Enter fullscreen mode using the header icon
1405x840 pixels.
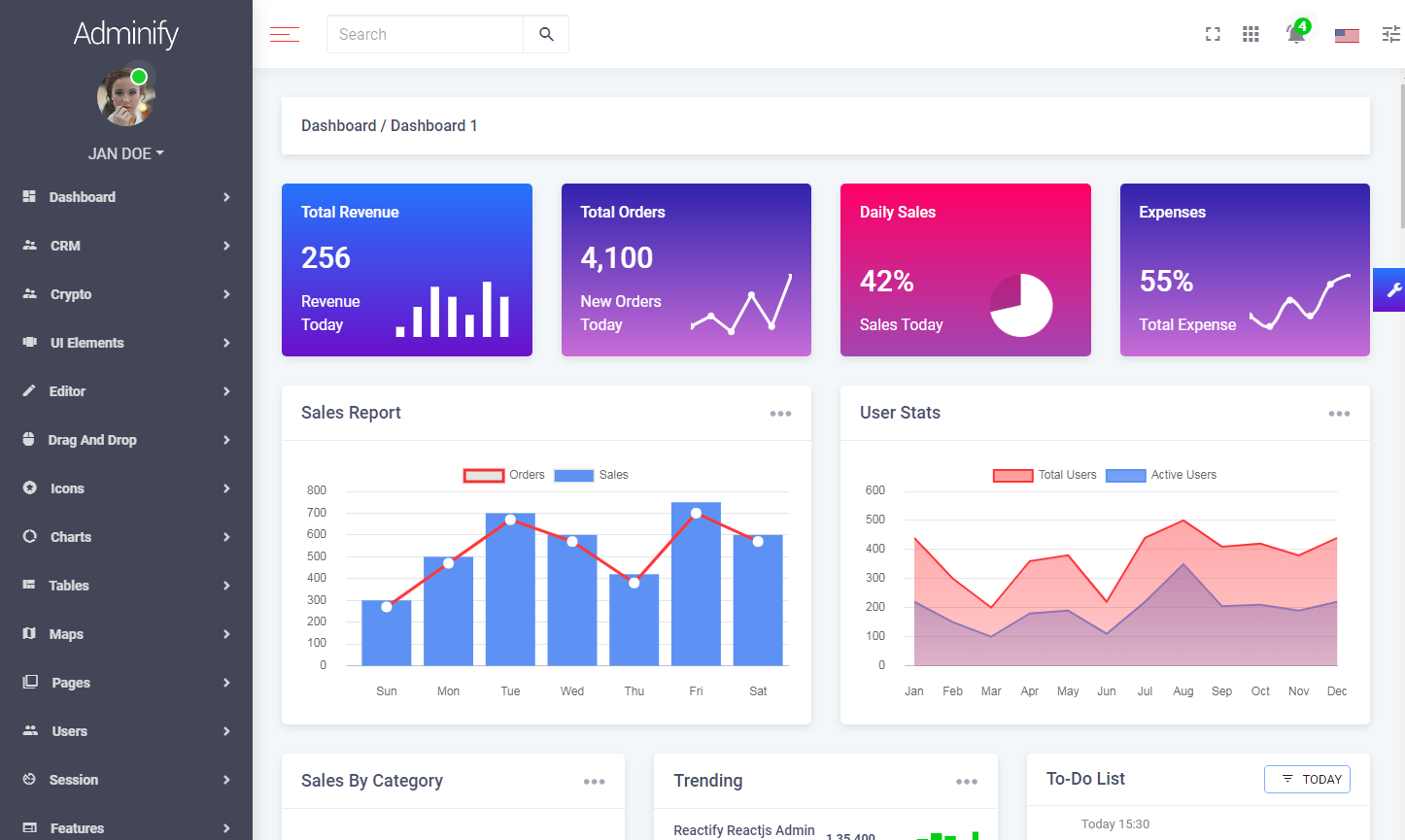click(1213, 35)
